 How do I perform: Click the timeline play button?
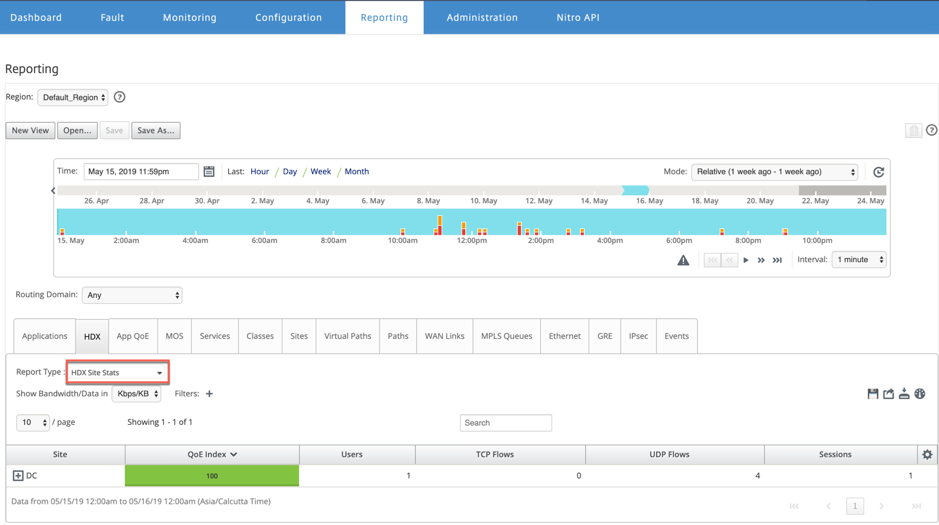tap(746, 260)
